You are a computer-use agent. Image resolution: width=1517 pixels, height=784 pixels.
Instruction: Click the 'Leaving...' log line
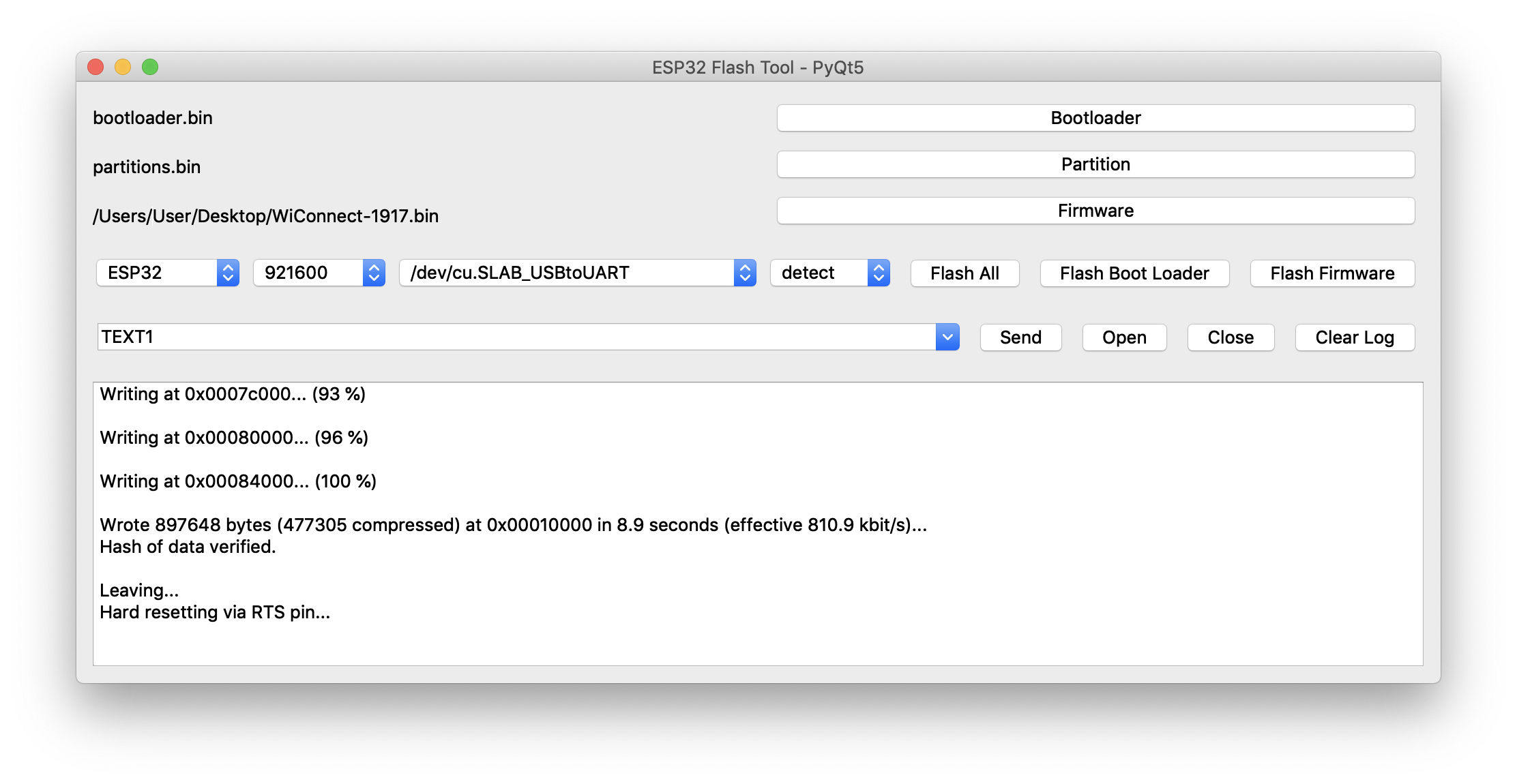[x=139, y=590]
